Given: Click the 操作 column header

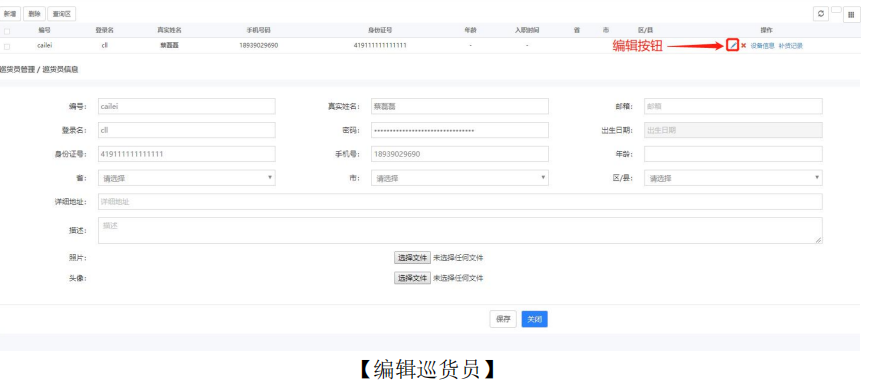Looking at the screenshot, I should pyautogui.click(x=766, y=30).
